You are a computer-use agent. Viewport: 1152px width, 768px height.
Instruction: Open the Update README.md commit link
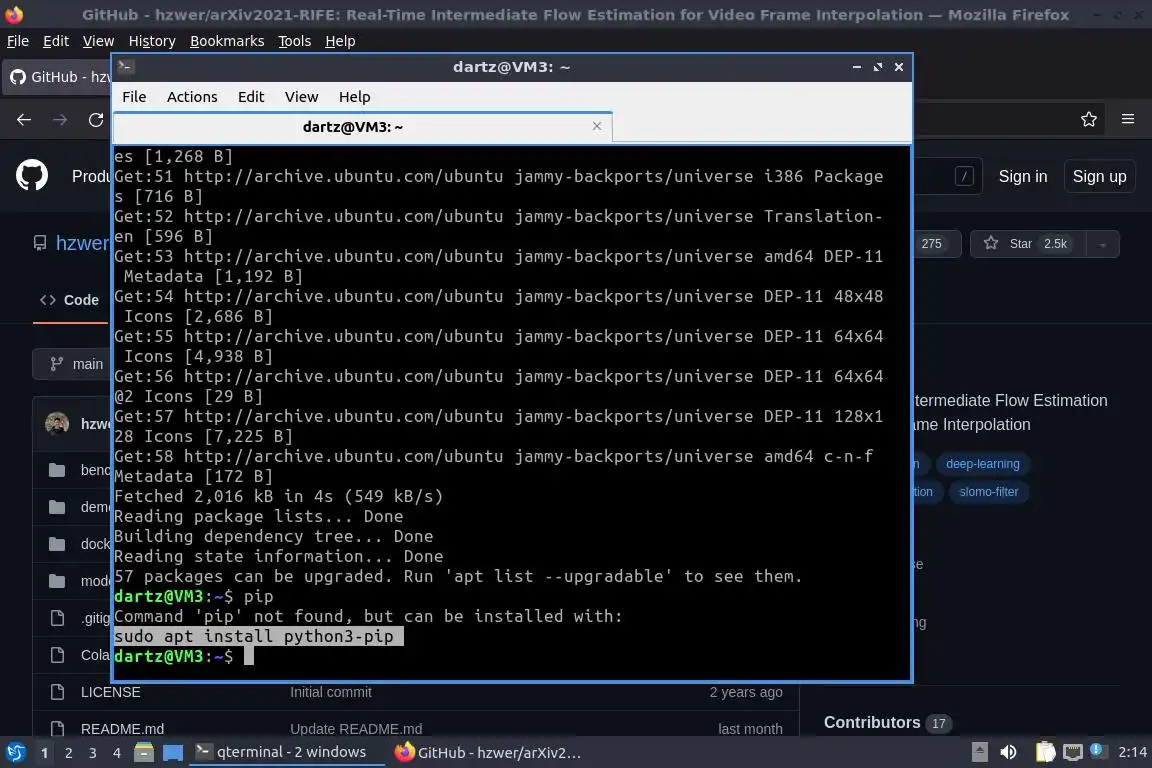click(356, 729)
